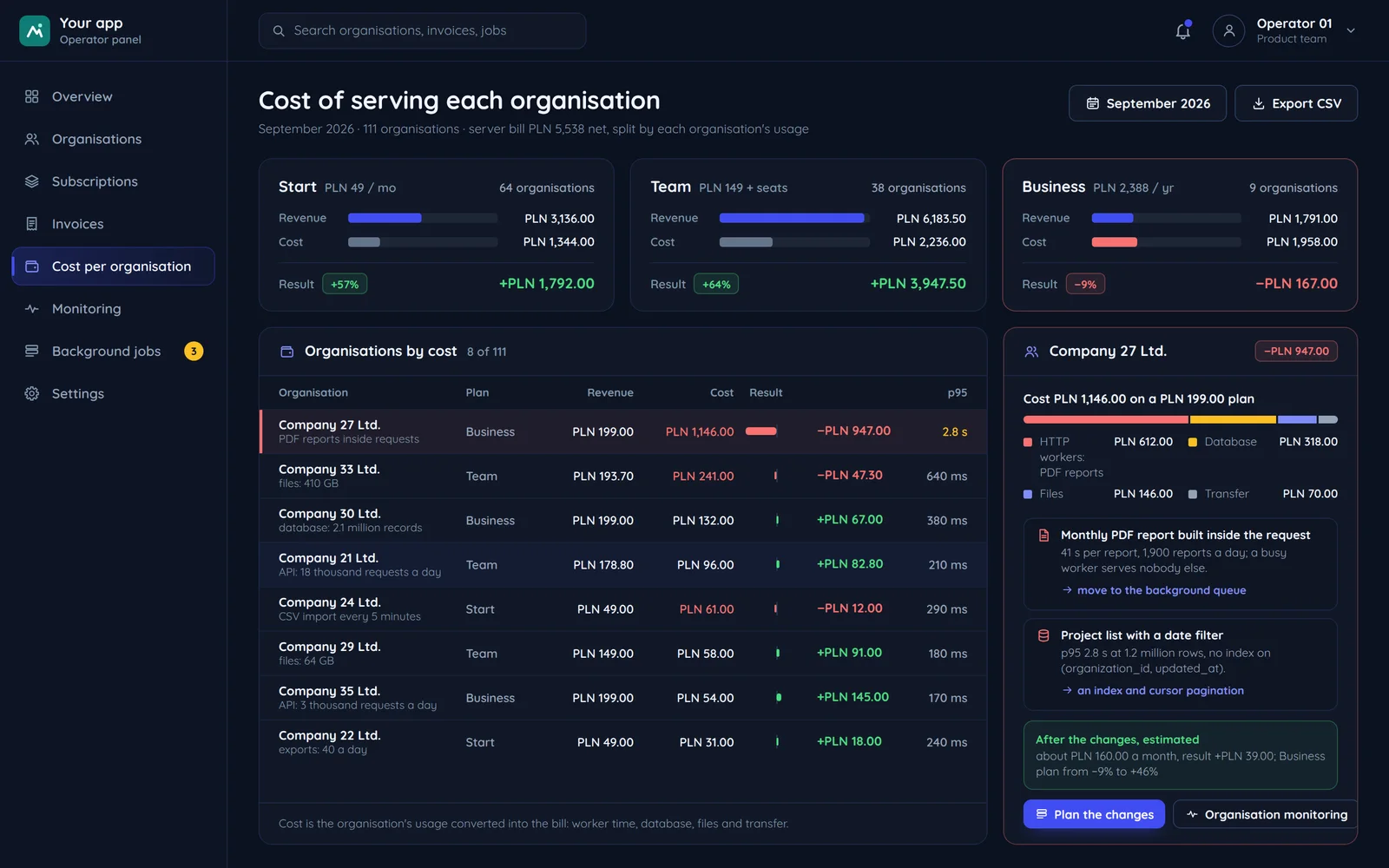Click the Team plan summary card
Image resolution: width=1389 pixels, height=868 pixels.
808,234
